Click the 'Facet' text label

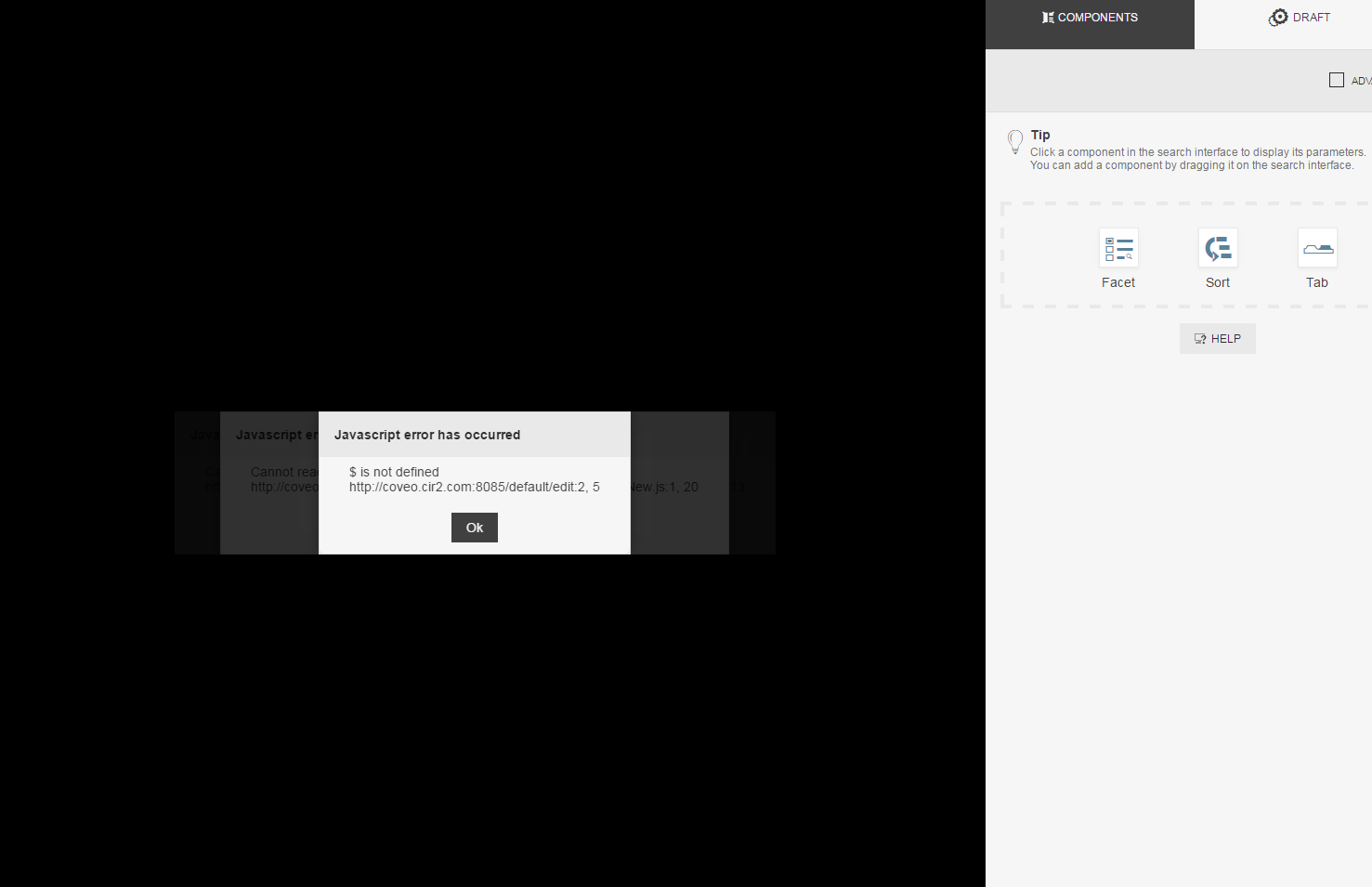click(1118, 282)
